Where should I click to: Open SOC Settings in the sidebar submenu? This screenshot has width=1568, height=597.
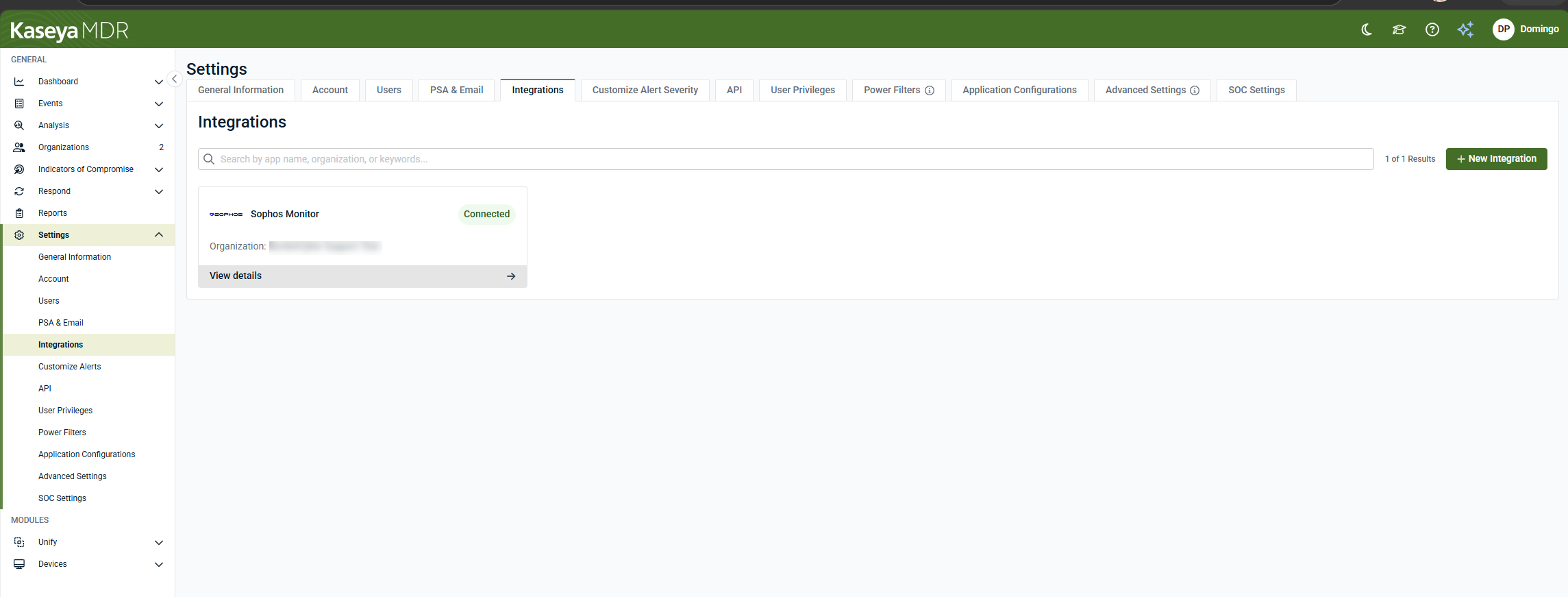point(88,498)
